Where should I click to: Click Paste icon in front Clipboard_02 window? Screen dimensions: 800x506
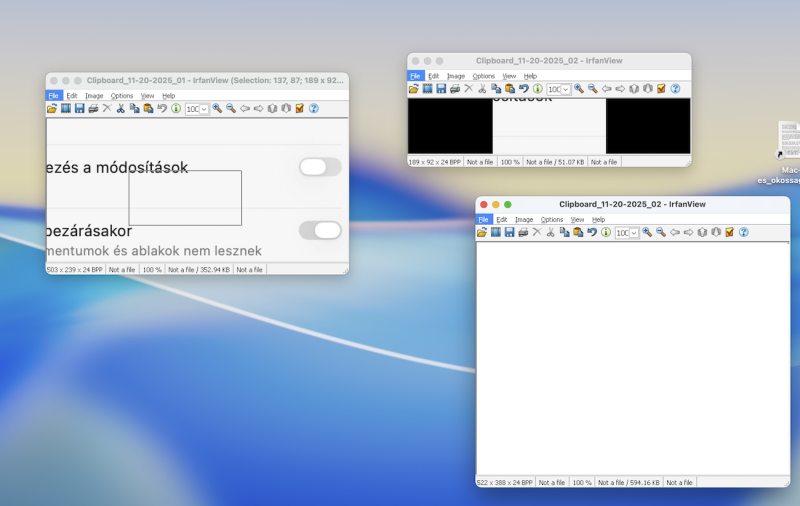pos(579,232)
